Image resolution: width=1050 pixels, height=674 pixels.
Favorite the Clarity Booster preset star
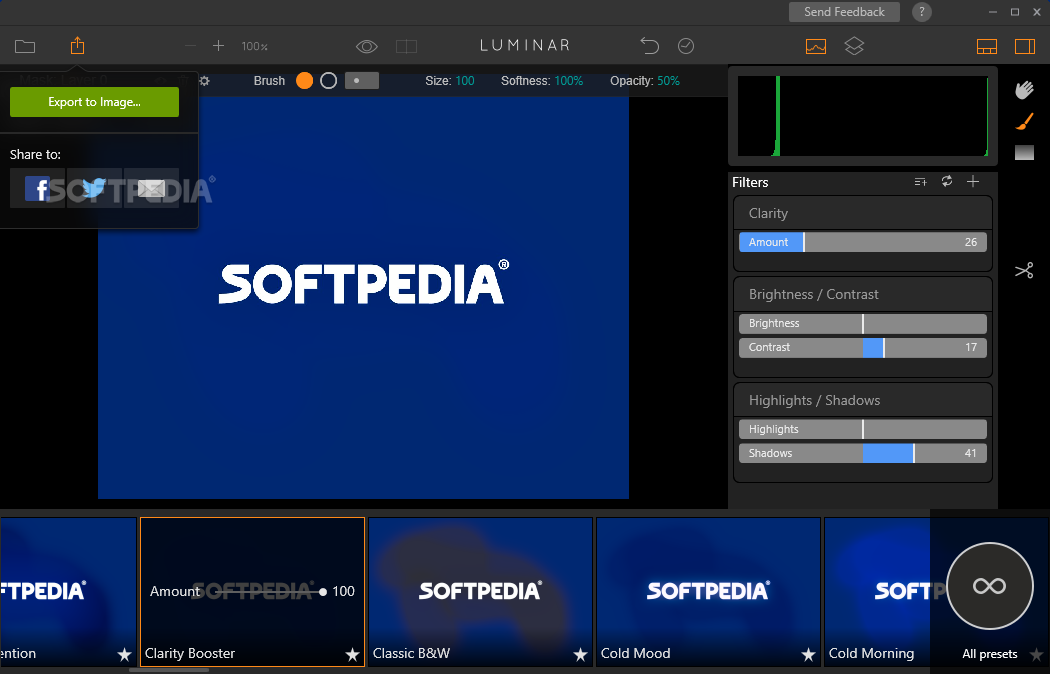coord(352,655)
